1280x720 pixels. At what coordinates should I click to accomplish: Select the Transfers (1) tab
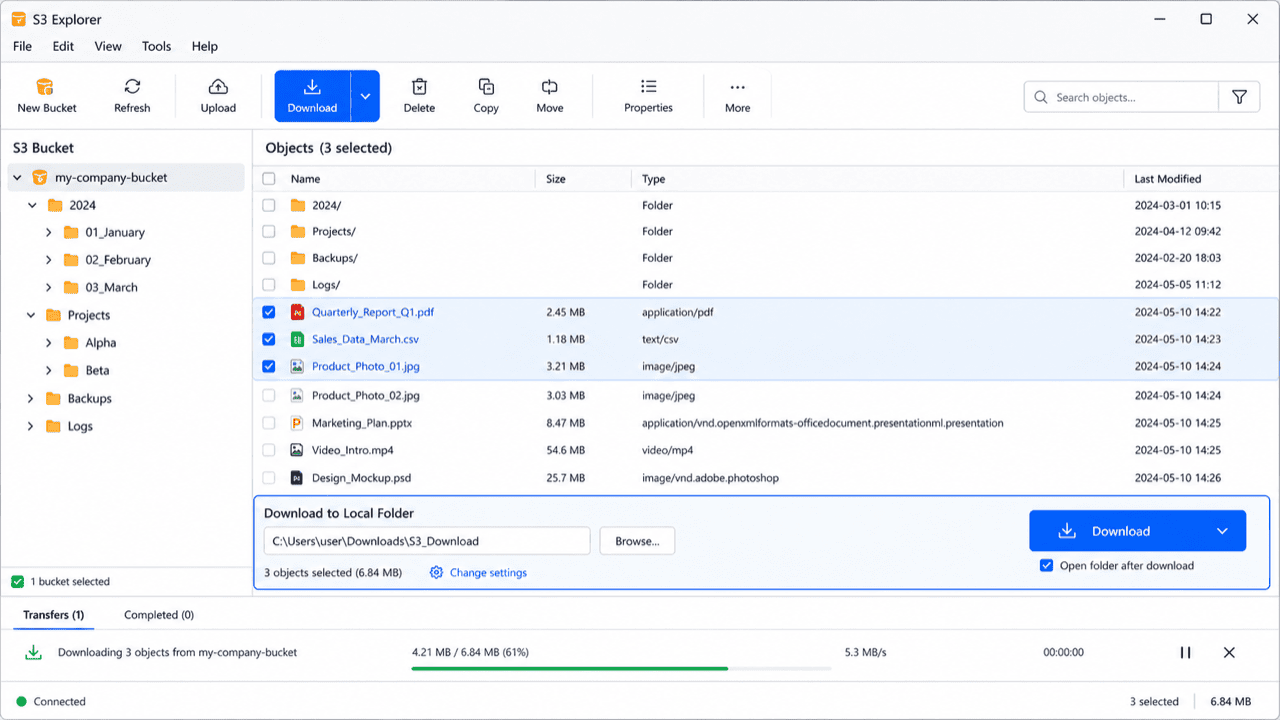click(x=54, y=615)
